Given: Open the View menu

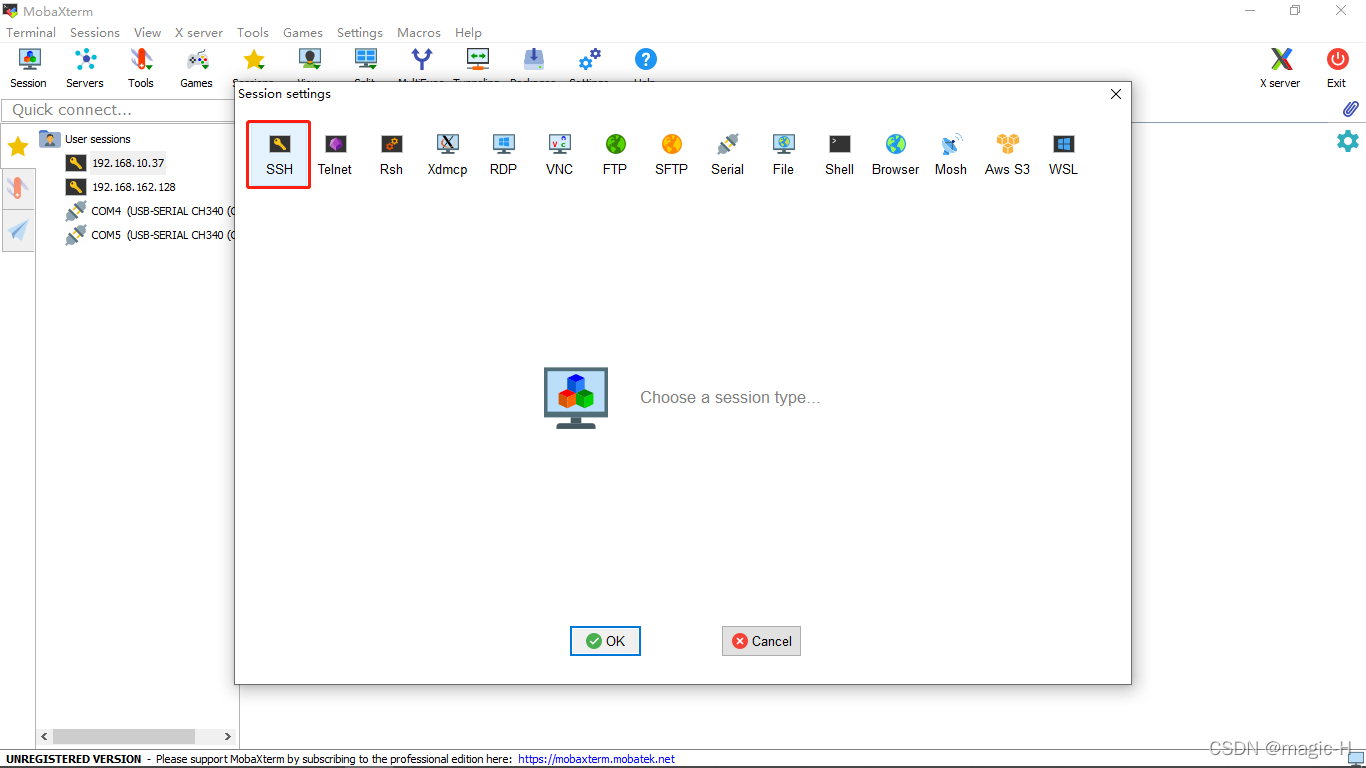Looking at the screenshot, I should click(147, 32).
